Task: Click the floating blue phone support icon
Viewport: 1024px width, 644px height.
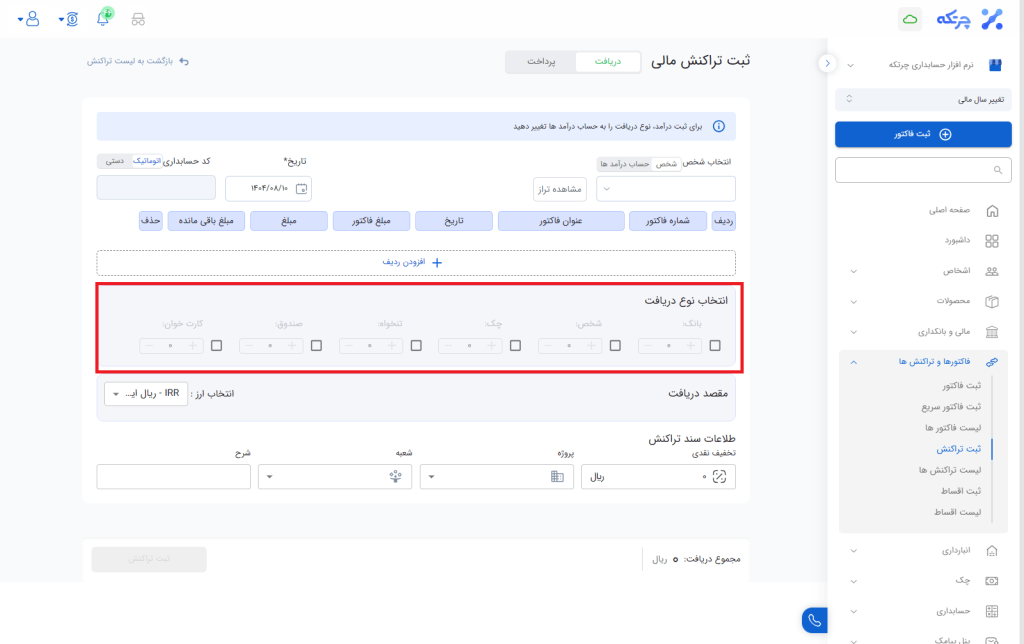Action: click(814, 621)
